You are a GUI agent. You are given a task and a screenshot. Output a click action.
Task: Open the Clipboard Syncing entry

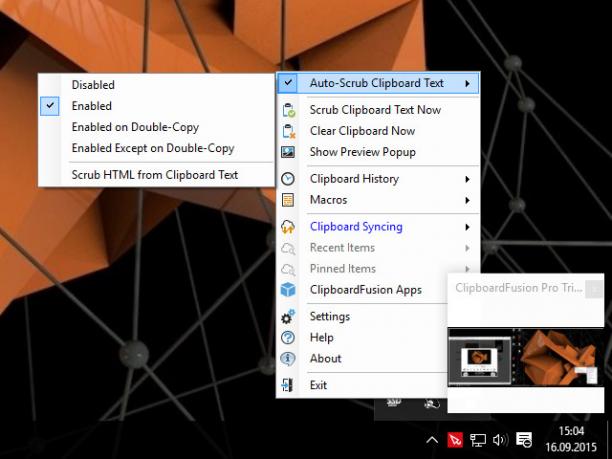[378, 227]
